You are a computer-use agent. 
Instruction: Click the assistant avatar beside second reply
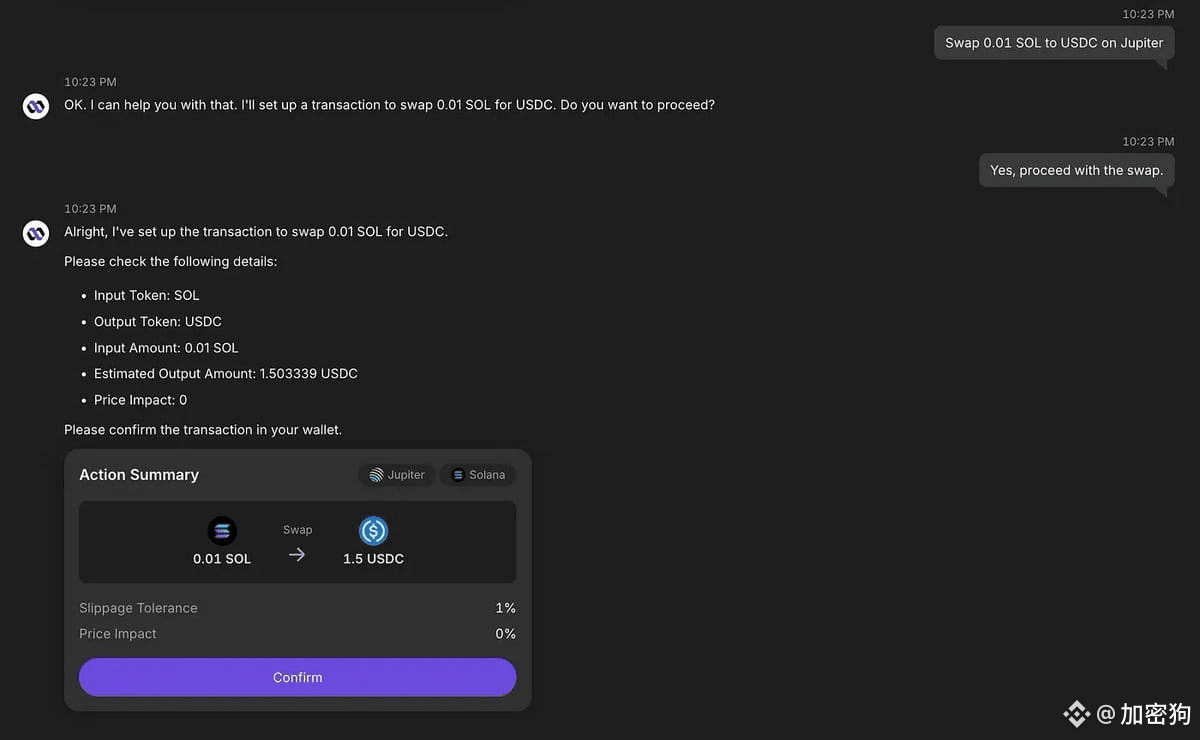[x=36, y=233]
